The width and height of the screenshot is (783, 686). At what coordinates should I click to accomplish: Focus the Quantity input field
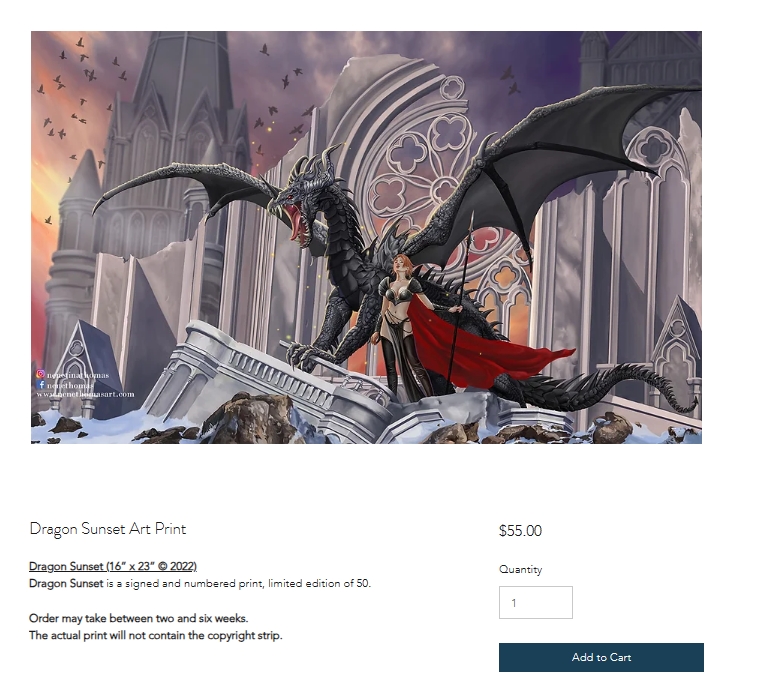point(535,602)
